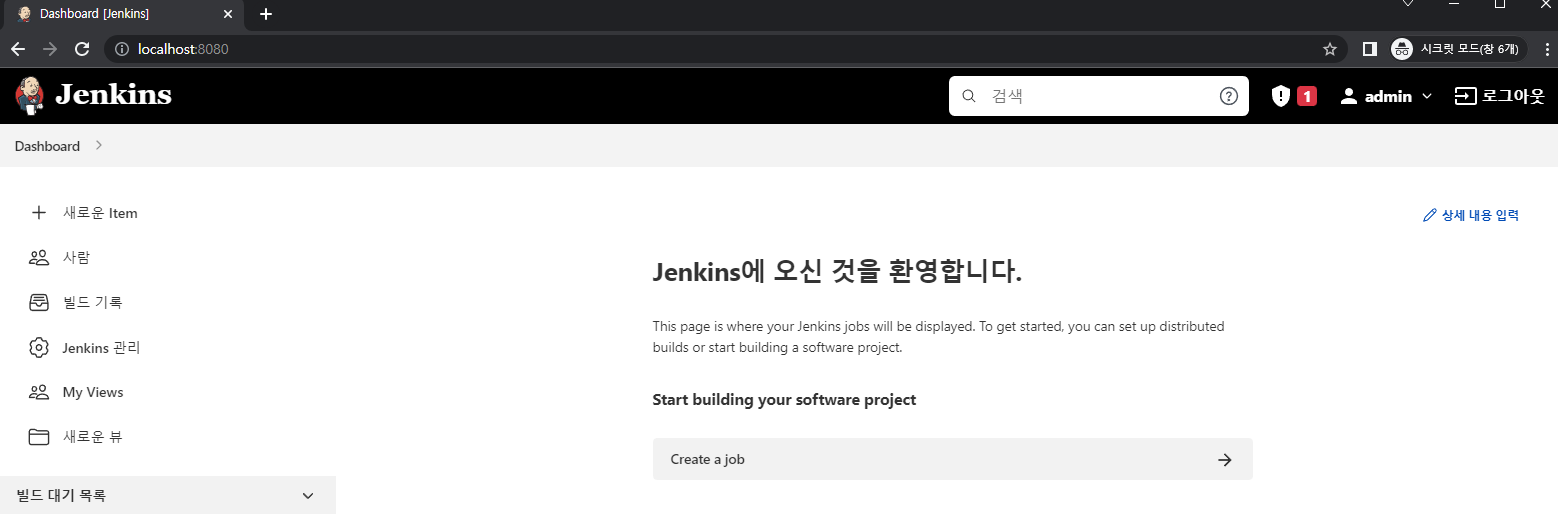Open 상세 내용 입력 description editor
Screen dimensions: 1558x514
click(x=1480, y=215)
